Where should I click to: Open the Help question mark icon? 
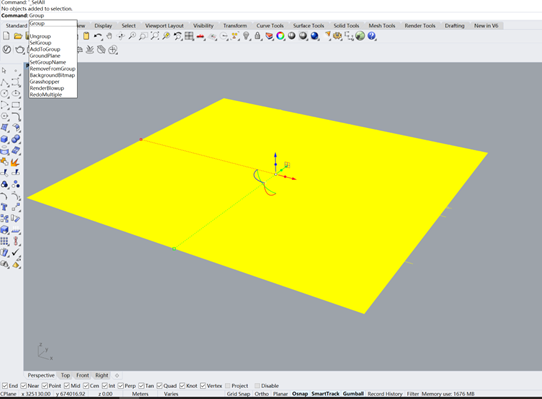click(371, 36)
